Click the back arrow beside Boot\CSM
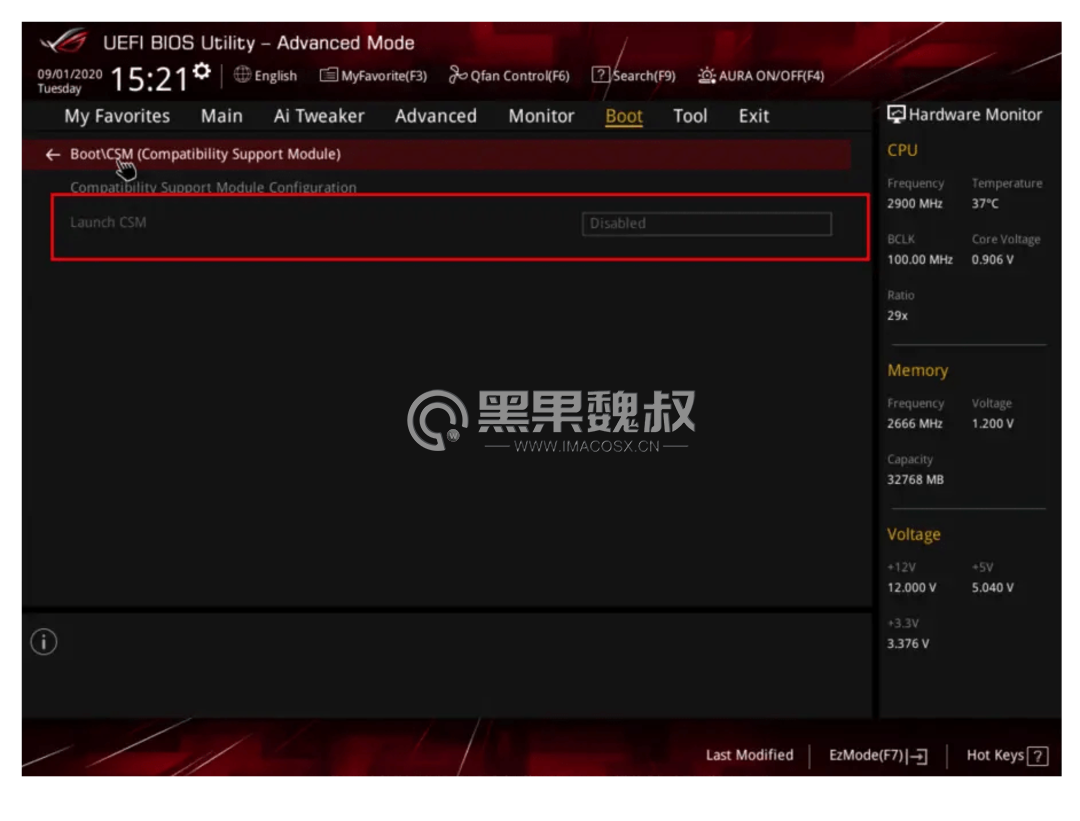 coord(52,154)
